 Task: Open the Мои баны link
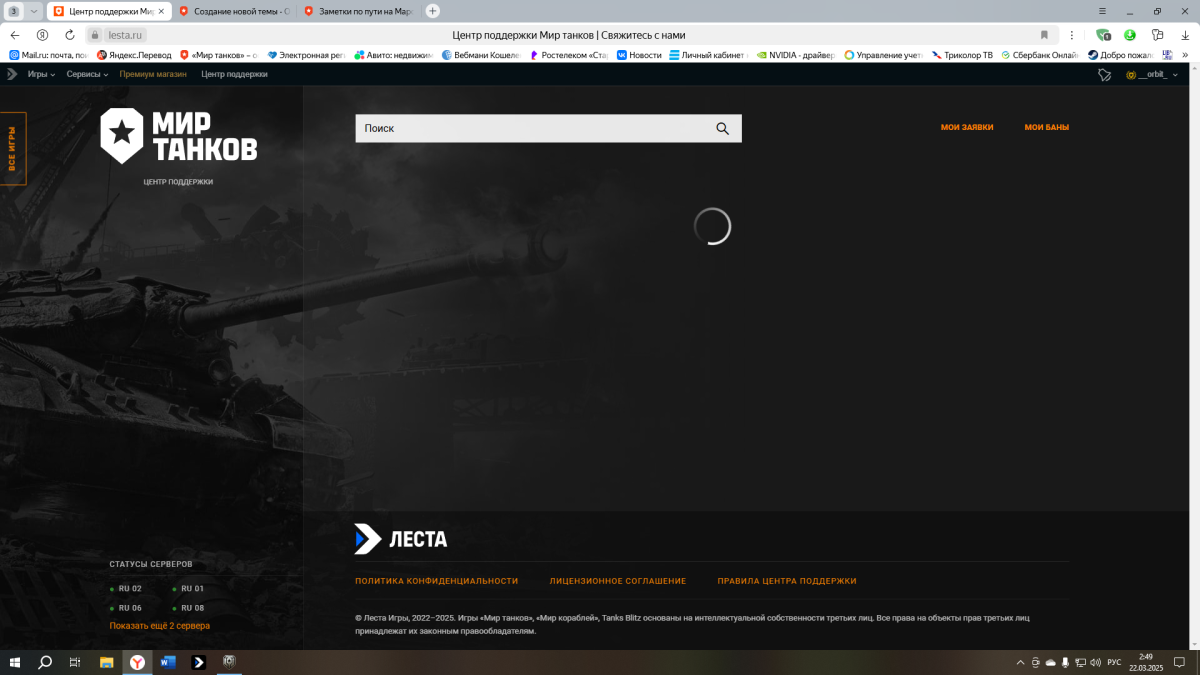(1047, 128)
